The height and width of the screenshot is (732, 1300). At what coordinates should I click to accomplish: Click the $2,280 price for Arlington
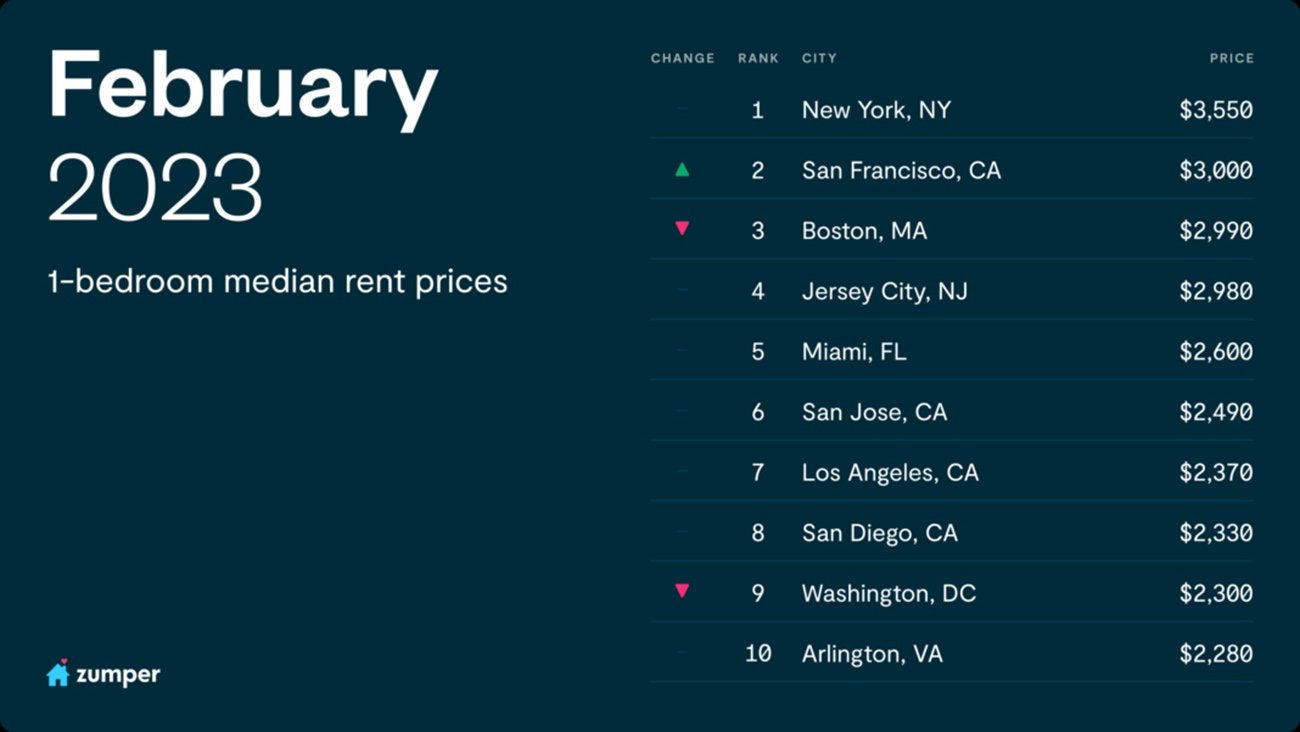[x=1215, y=654]
